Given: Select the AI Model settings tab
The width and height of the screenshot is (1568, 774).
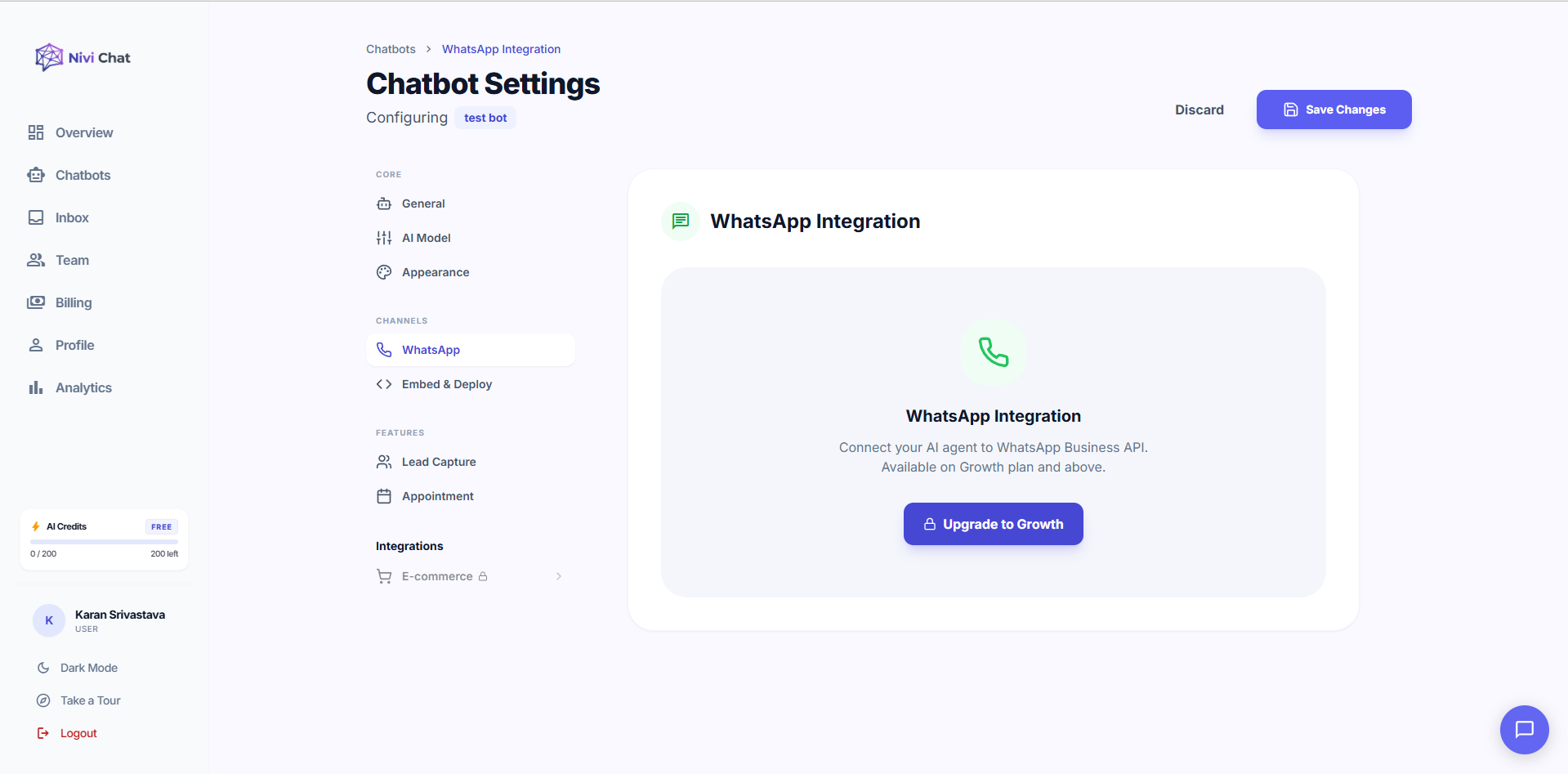Looking at the screenshot, I should click(471, 238).
